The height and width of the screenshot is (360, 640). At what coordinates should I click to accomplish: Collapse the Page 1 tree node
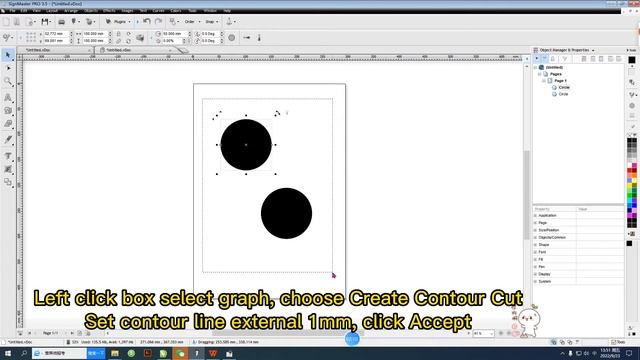point(544,81)
